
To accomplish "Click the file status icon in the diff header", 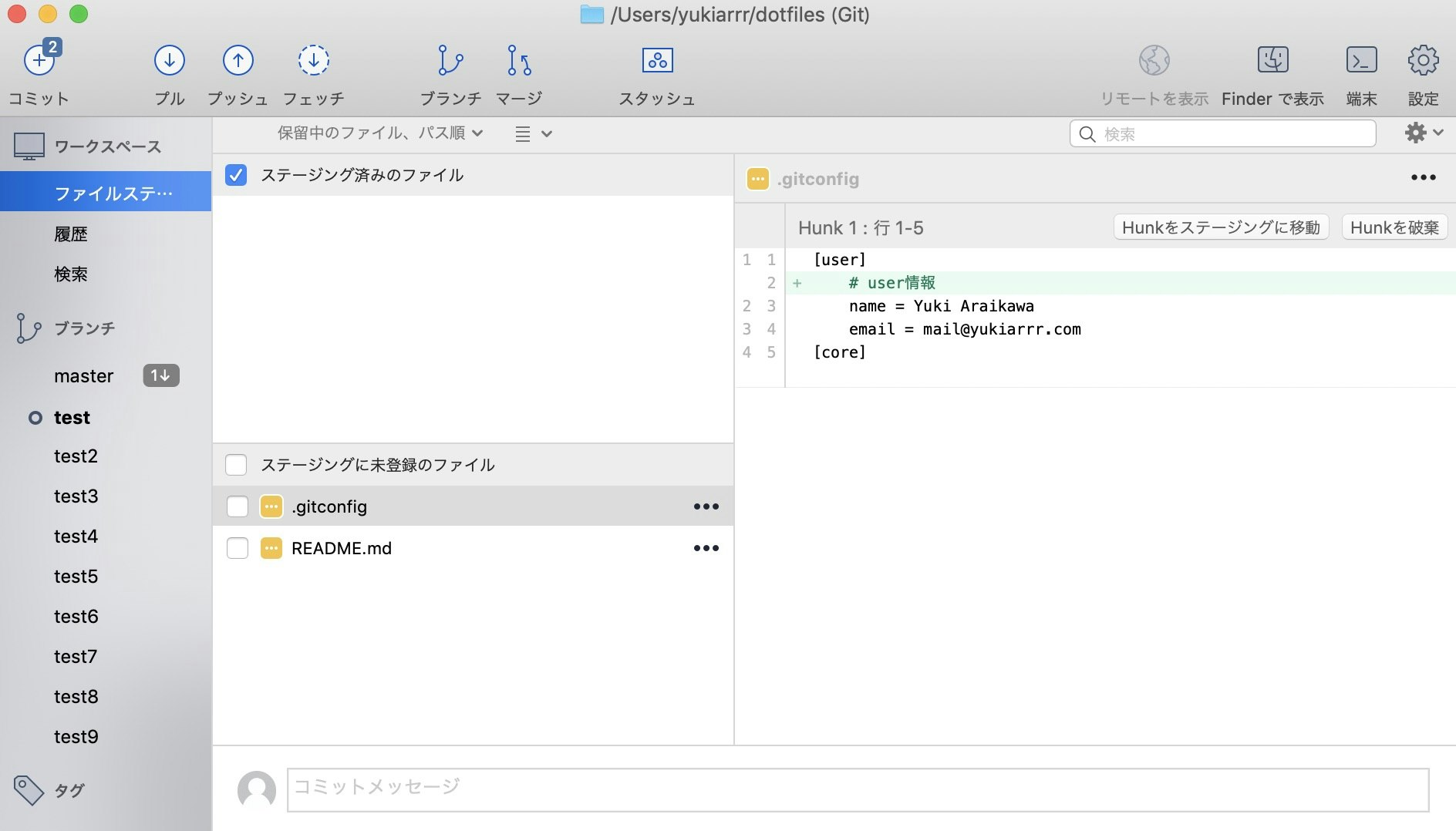I will [758, 179].
